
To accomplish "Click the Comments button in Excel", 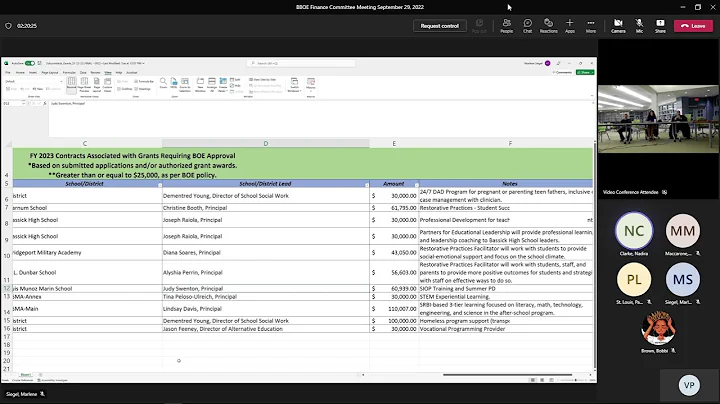I will pyautogui.click(x=562, y=73).
